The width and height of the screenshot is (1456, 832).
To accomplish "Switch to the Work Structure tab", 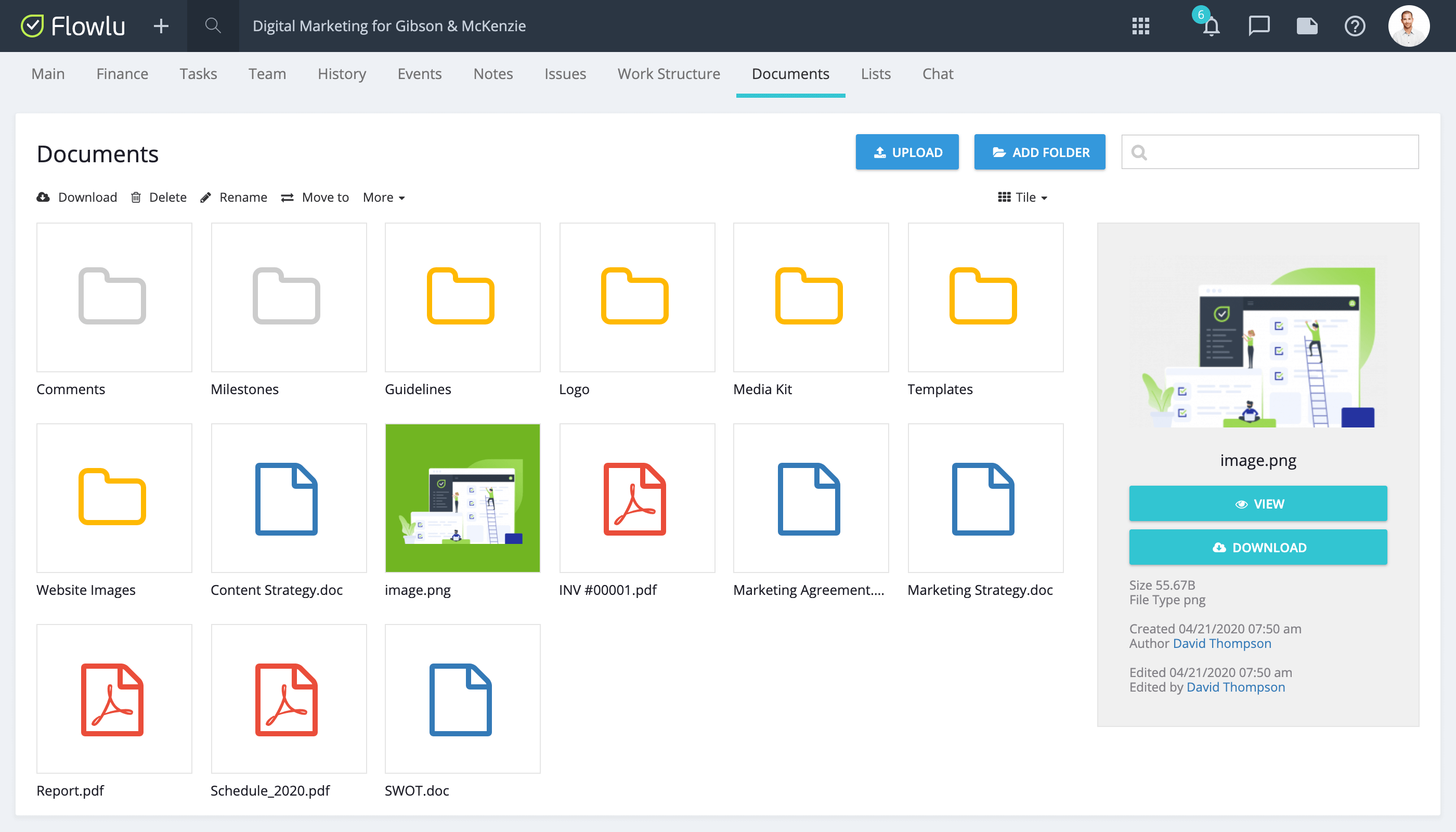I will (x=669, y=74).
